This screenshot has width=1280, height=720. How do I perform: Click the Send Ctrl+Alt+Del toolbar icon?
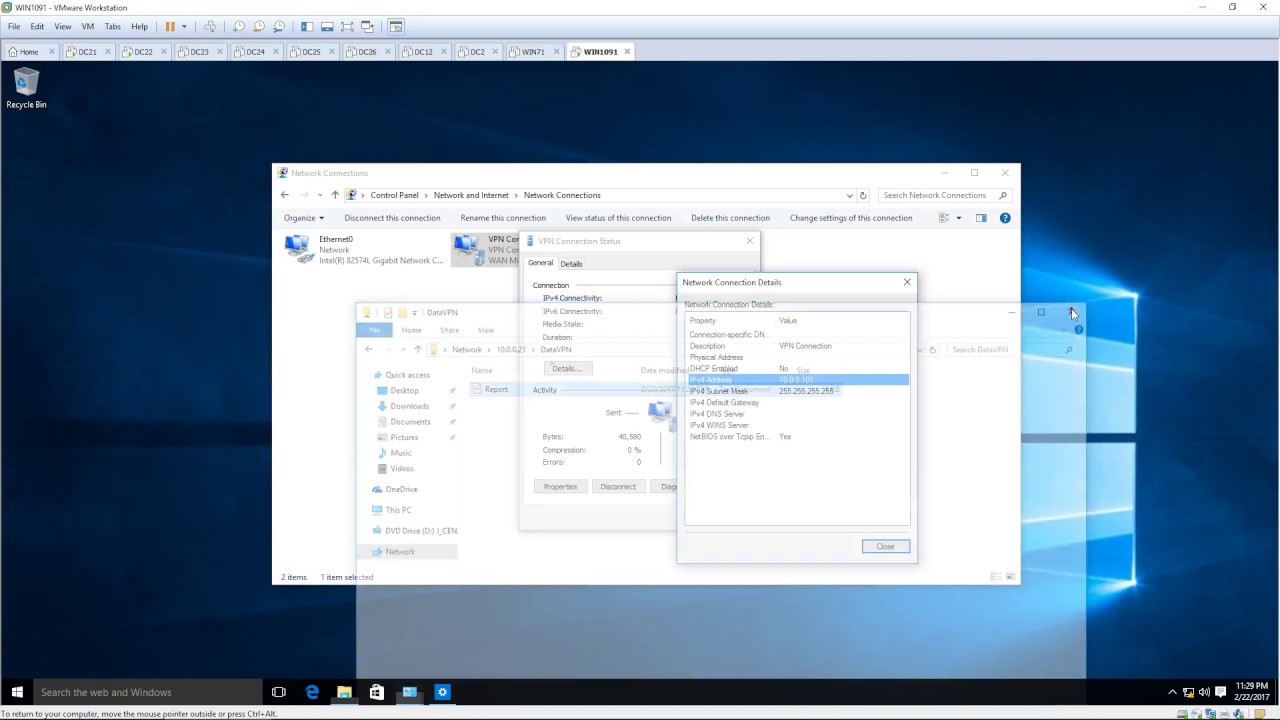click(x=210, y=26)
